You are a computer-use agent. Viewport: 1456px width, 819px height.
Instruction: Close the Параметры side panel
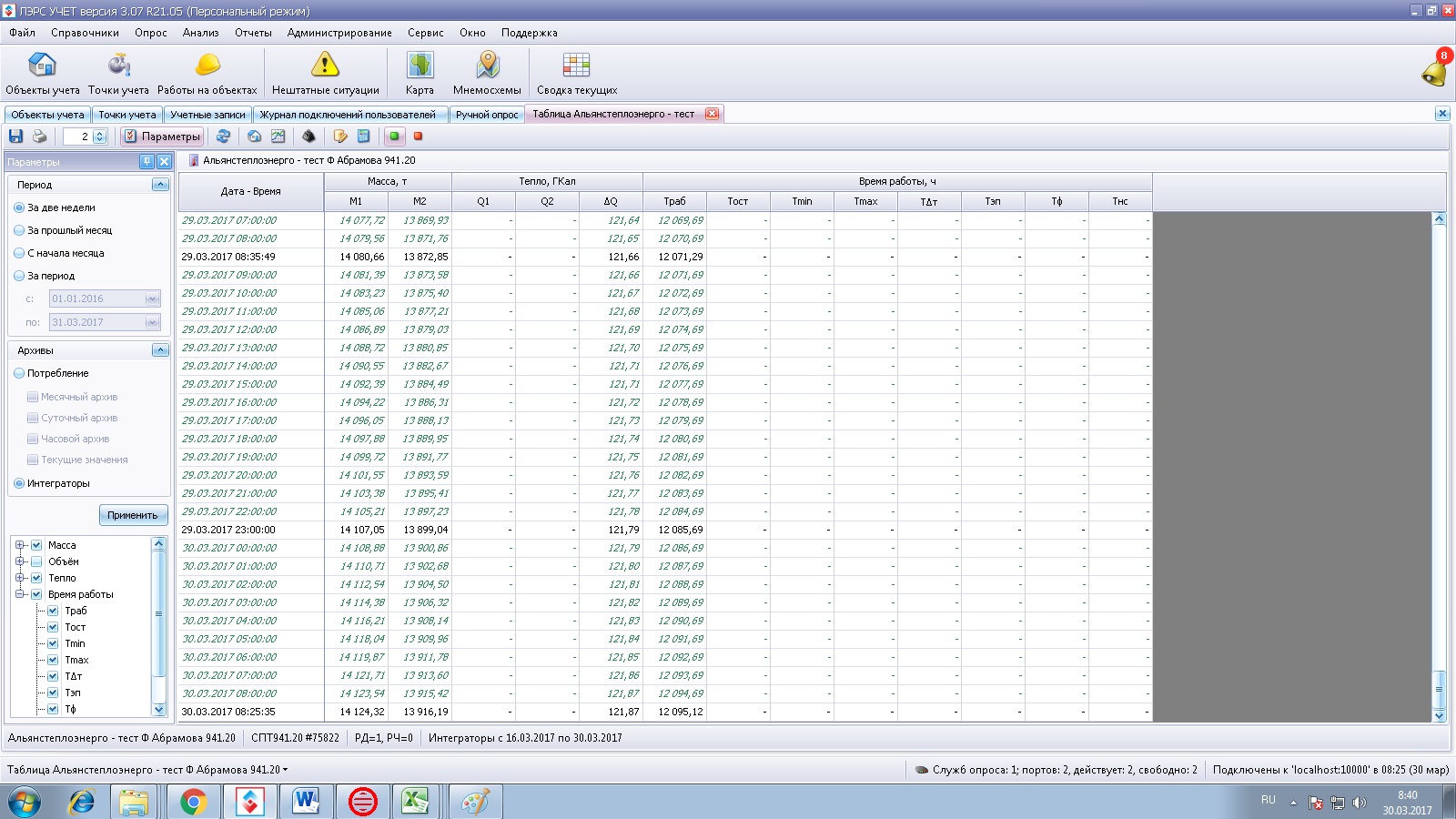[164, 161]
